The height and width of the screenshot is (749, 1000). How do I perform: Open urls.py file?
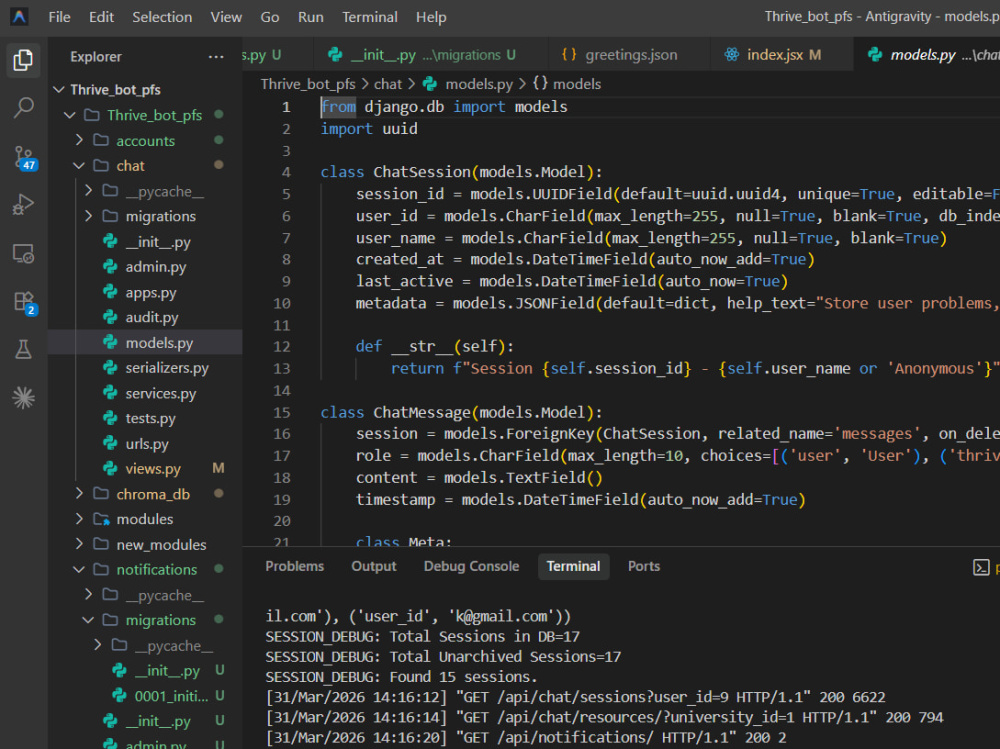click(145, 443)
